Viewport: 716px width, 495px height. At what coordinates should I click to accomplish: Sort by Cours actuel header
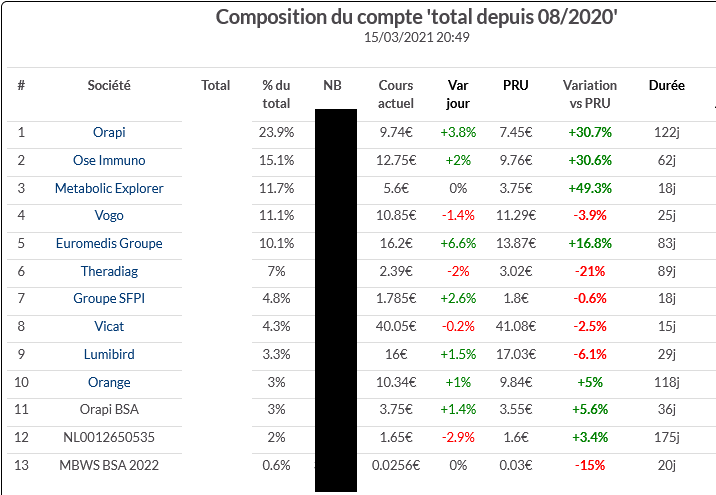(x=396, y=94)
